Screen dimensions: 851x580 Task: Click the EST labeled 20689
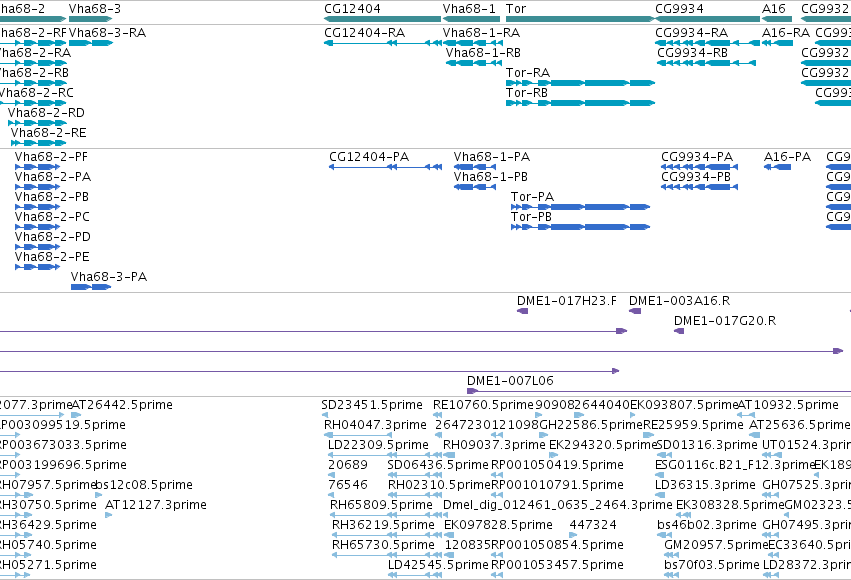347,466
